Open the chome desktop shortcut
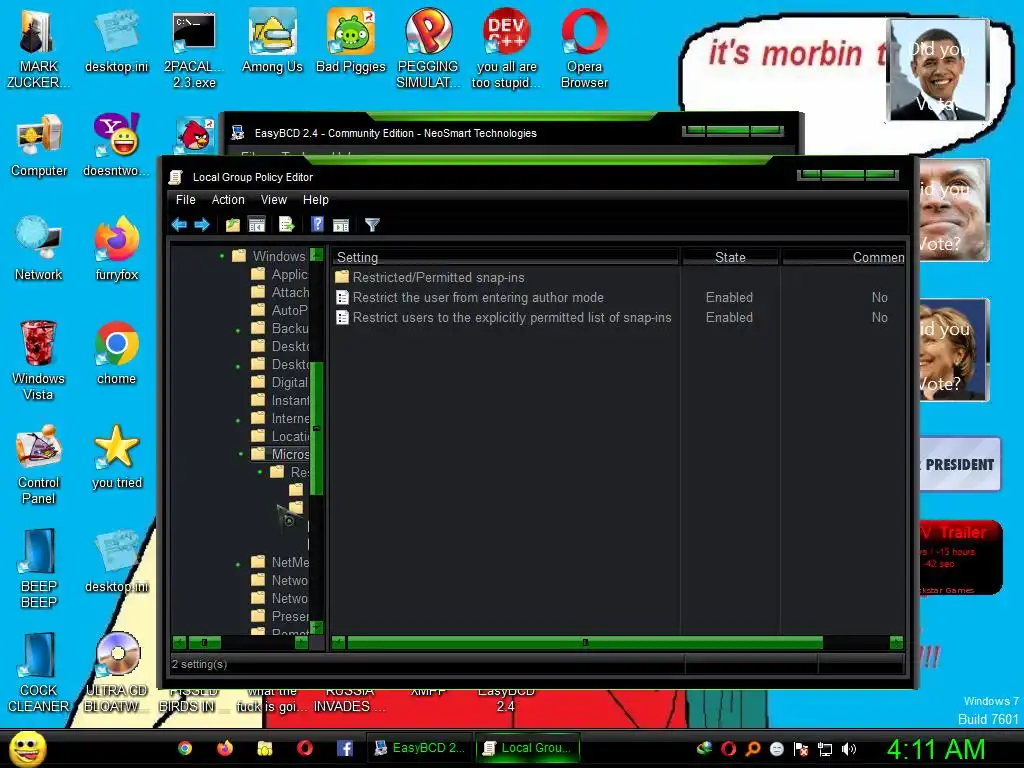 pyautogui.click(x=116, y=353)
